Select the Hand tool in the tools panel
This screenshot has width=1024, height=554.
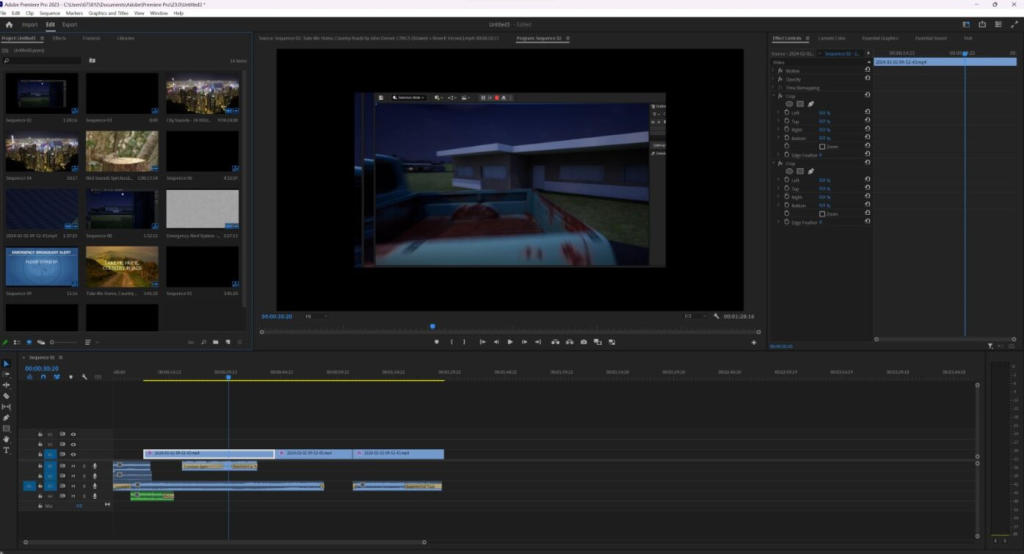[6, 439]
